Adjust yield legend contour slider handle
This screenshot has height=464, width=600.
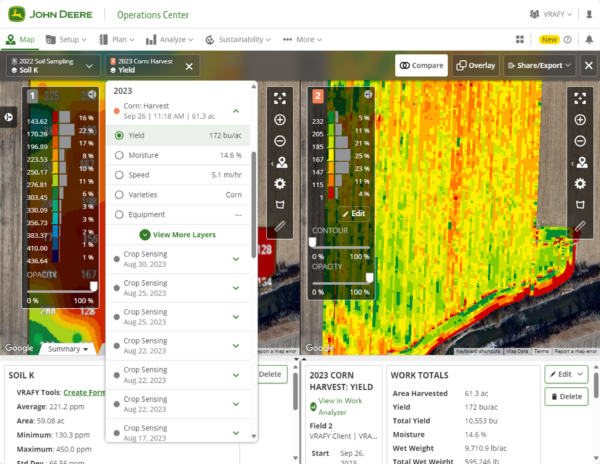[x=313, y=242]
